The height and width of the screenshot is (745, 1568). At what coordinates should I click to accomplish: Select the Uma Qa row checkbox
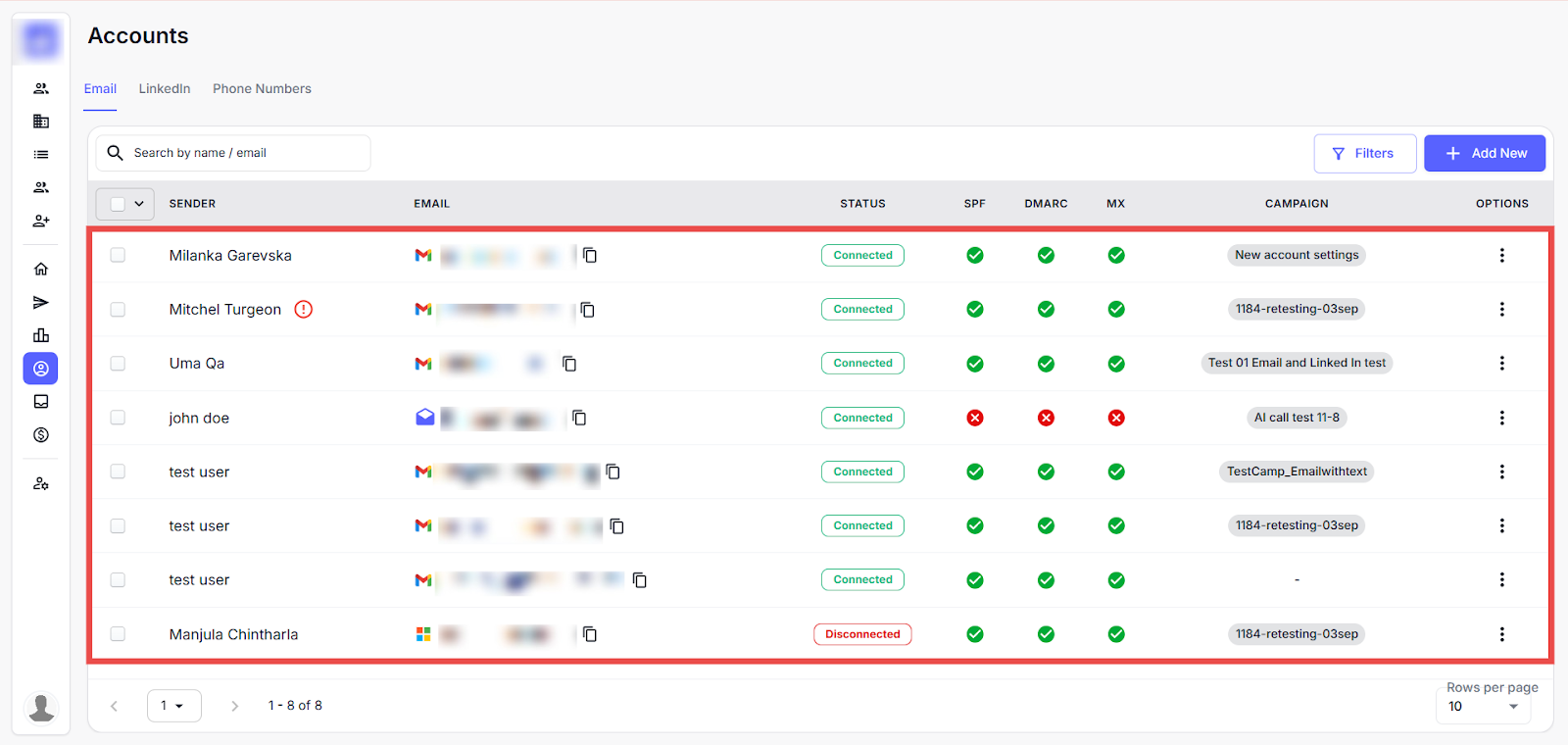point(118,364)
